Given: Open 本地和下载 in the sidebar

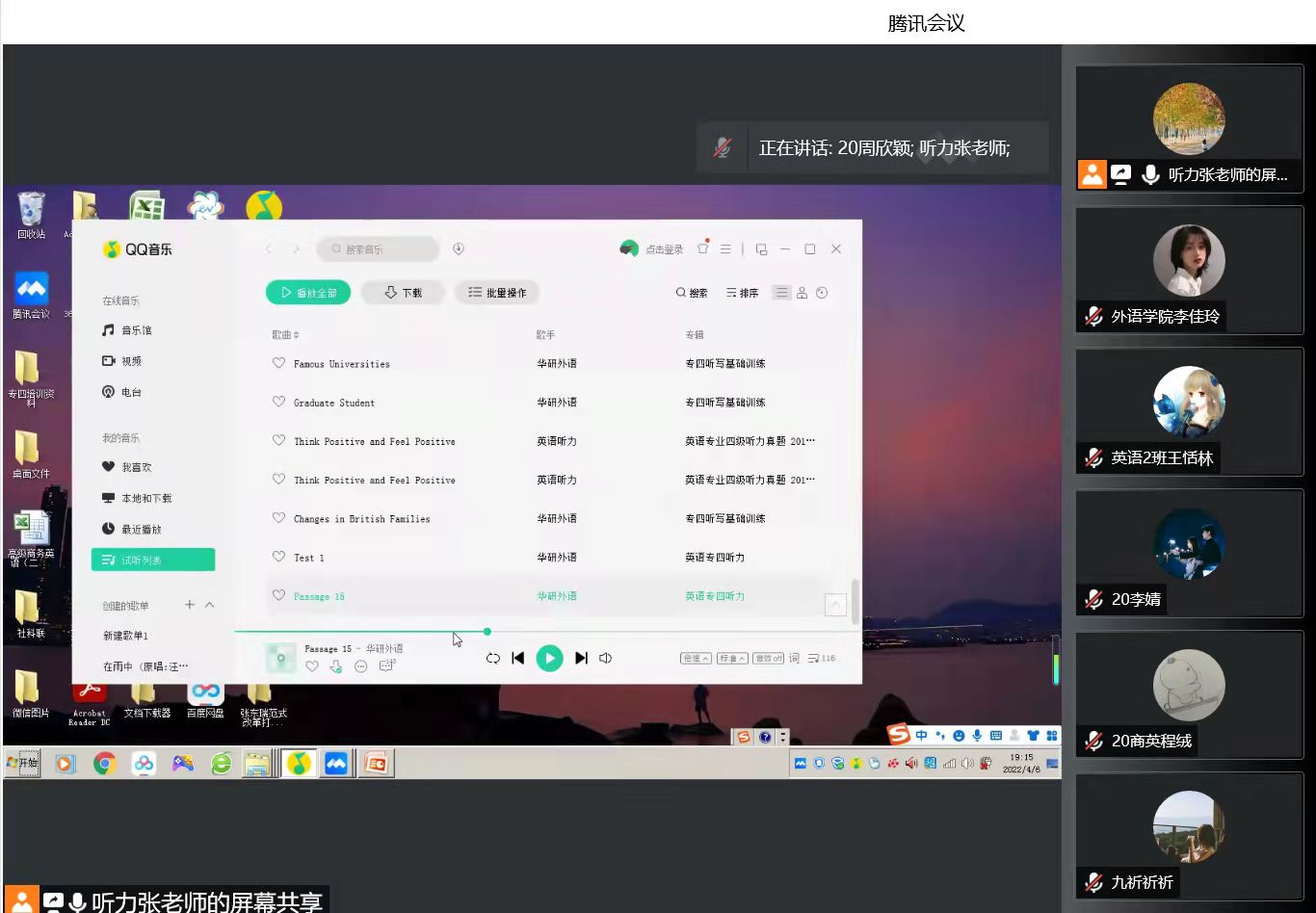Looking at the screenshot, I should pos(146,498).
